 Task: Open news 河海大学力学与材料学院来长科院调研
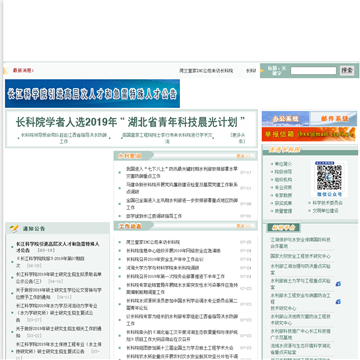(162, 268)
